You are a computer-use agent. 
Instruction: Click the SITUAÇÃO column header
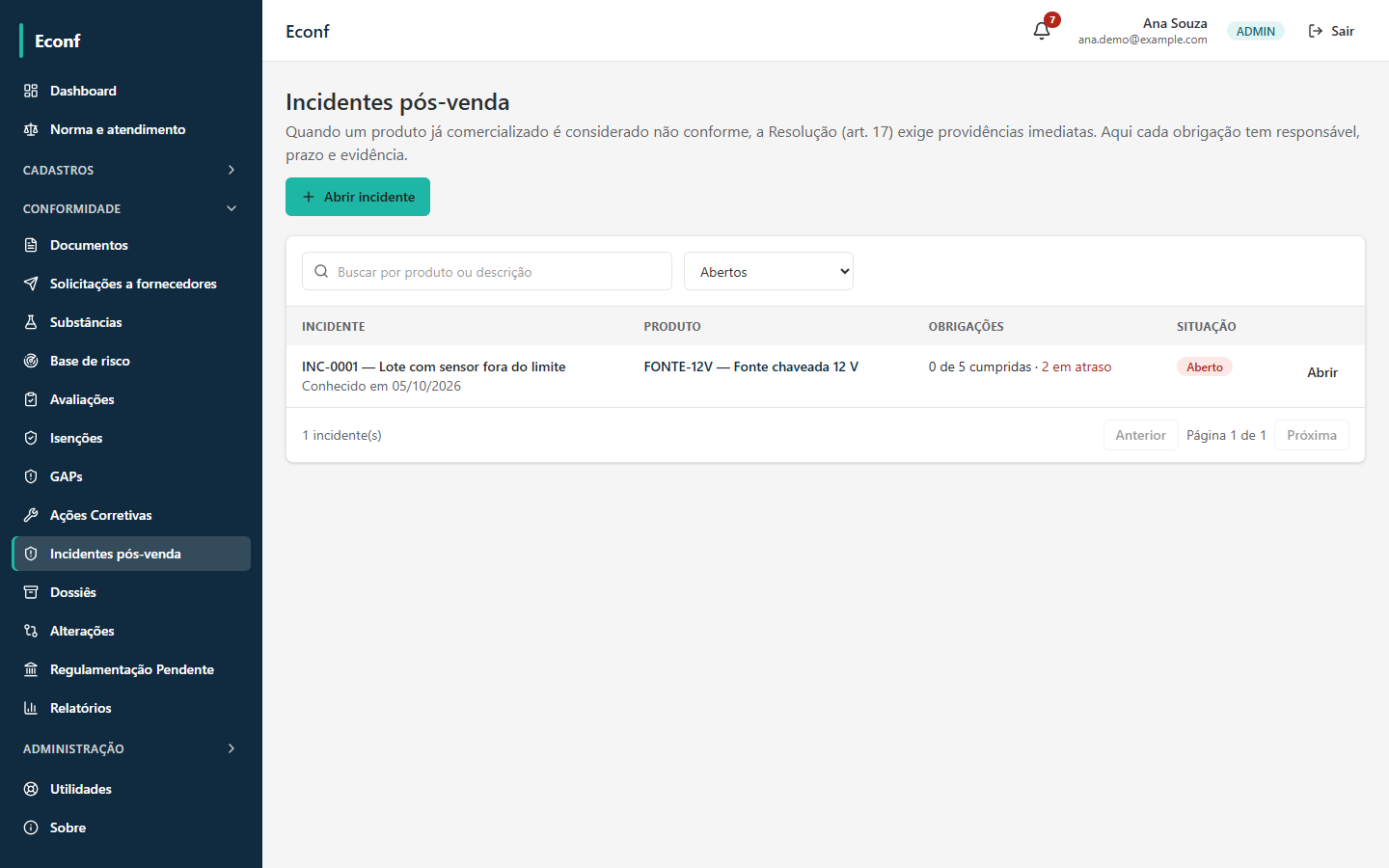click(1207, 326)
